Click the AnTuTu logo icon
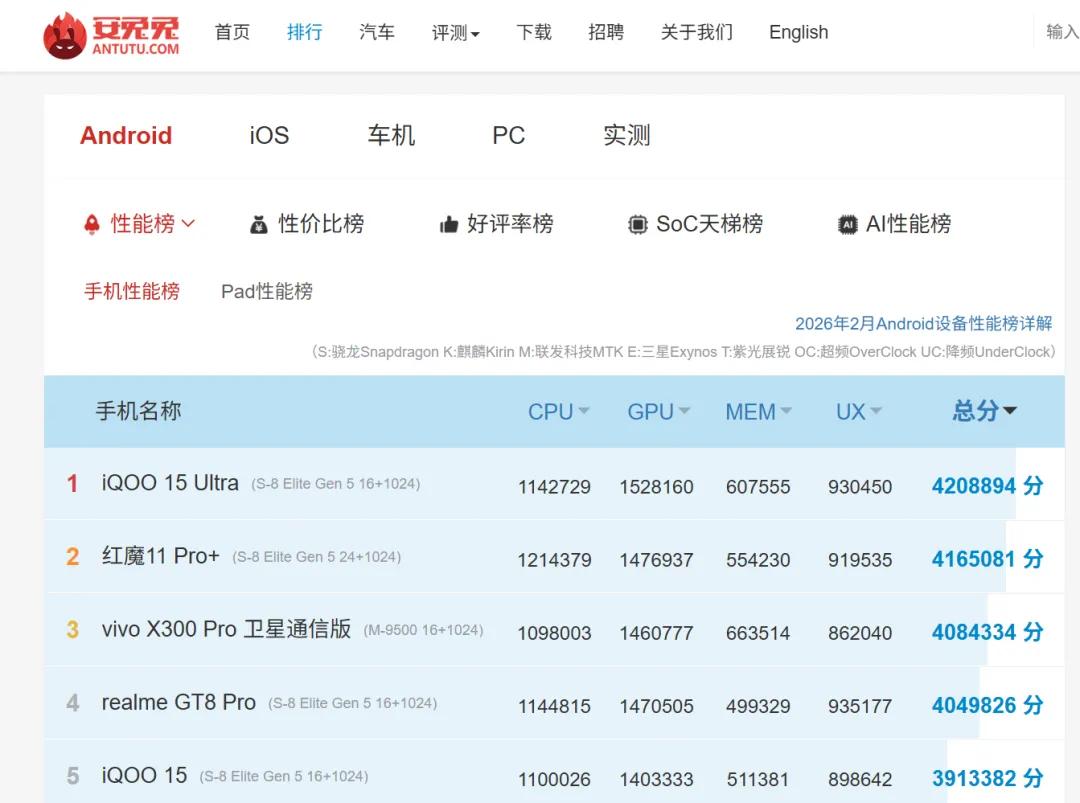 click(65, 35)
